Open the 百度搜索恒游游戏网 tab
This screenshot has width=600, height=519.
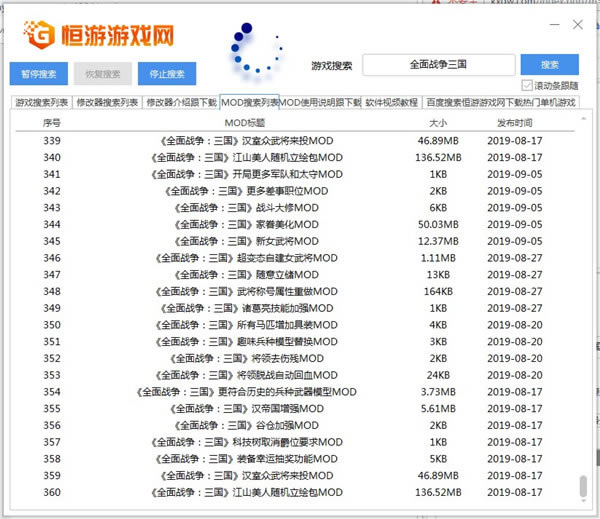(501, 103)
